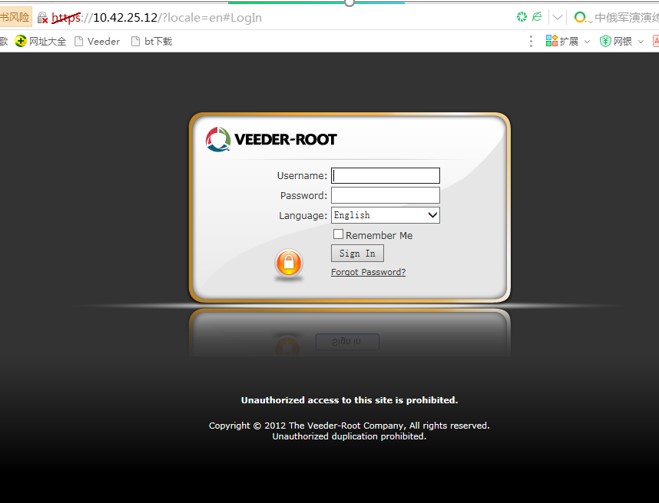659x503 pixels.
Task: Click the insecure certificate warning icon
Action: click(42, 18)
